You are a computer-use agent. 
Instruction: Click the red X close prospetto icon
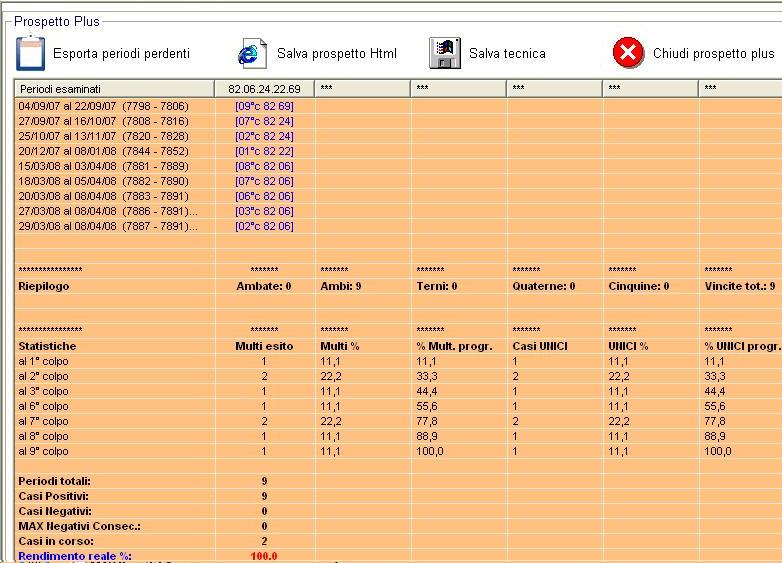coord(627,53)
